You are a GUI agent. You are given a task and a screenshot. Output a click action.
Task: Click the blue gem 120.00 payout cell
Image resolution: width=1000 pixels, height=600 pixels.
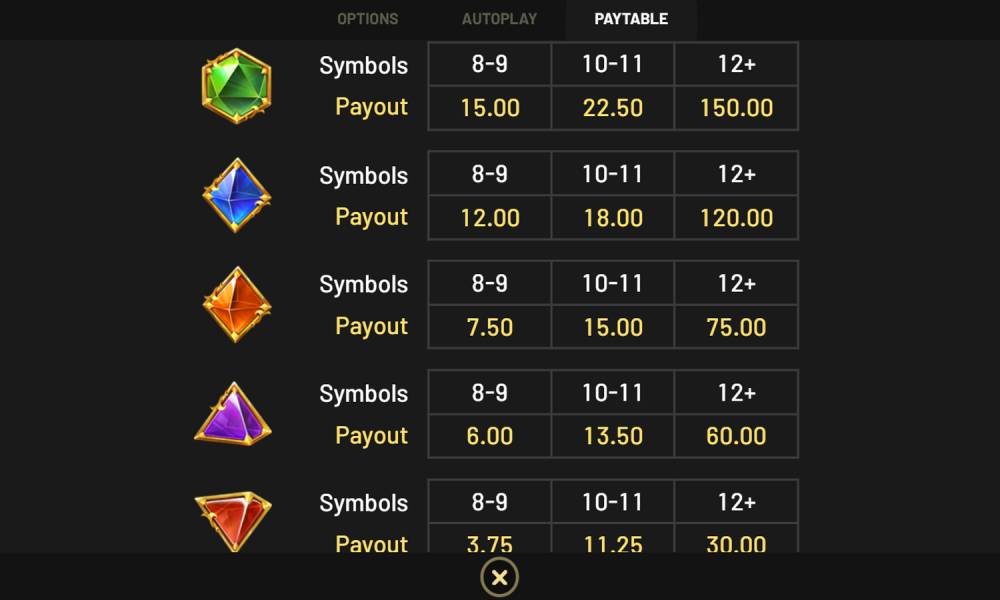737,218
